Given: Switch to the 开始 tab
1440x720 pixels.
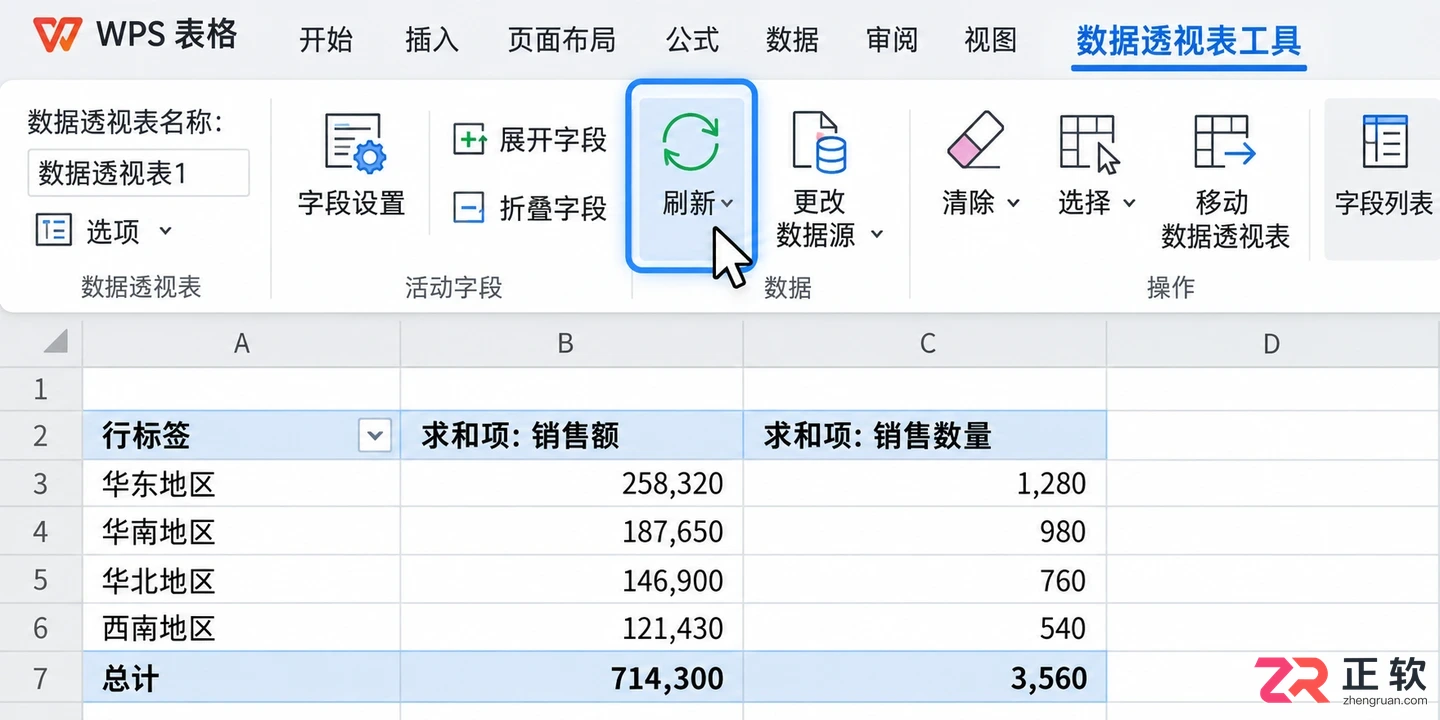Looking at the screenshot, I should click(326, 40).
